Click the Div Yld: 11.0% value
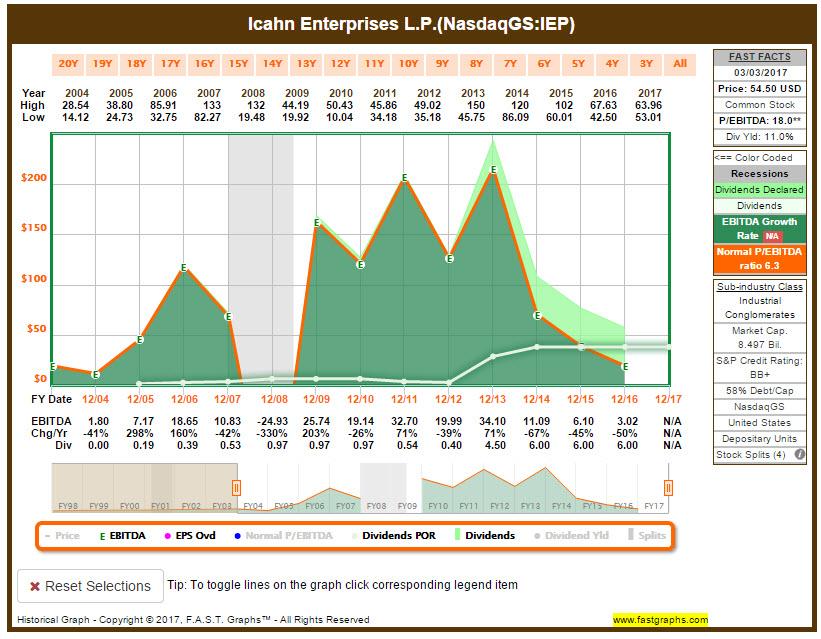Viewport: 821px width, 639px height. [760, 137]
